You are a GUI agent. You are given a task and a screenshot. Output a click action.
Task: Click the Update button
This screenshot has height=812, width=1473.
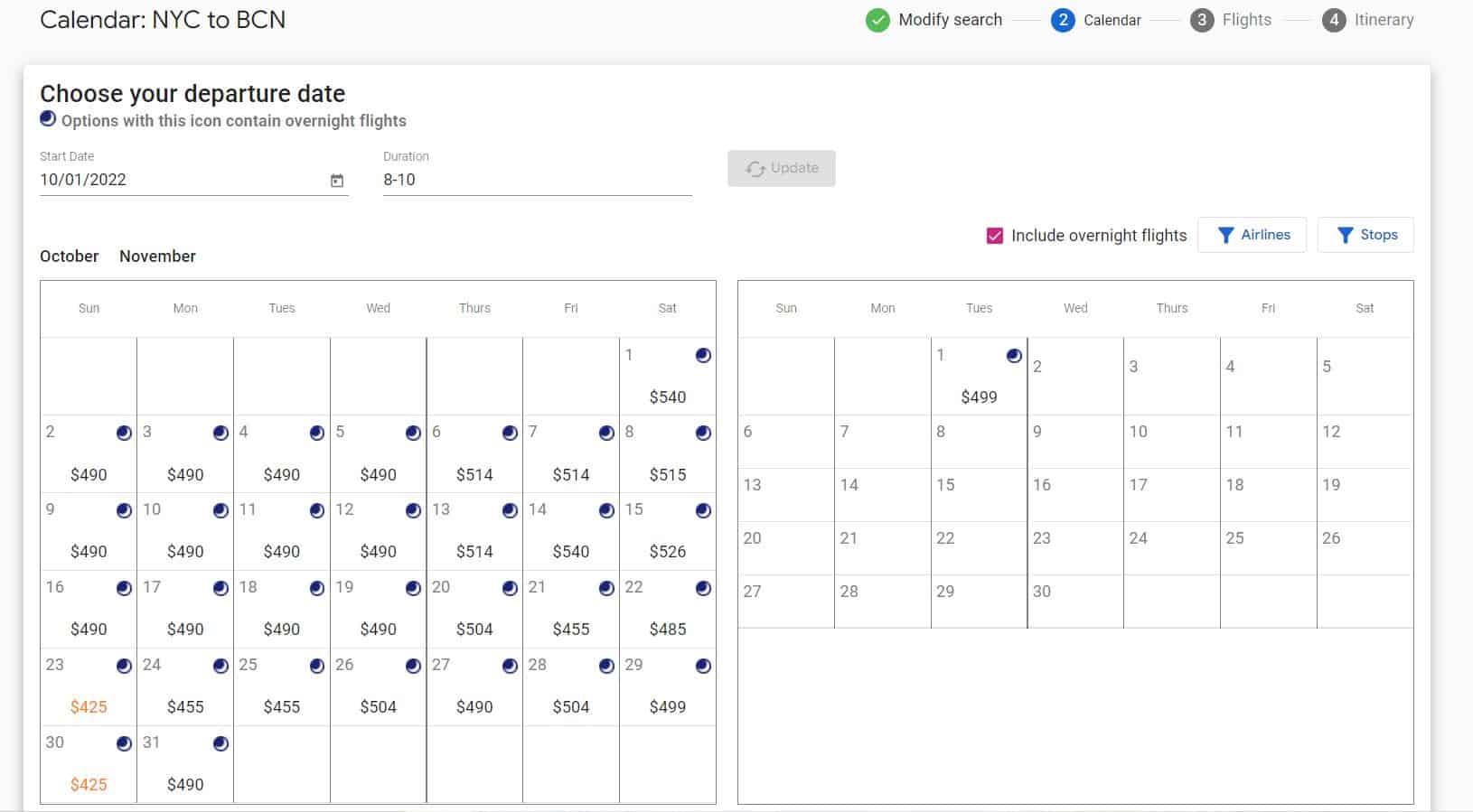pyautogui.click(x=782, y=168)
